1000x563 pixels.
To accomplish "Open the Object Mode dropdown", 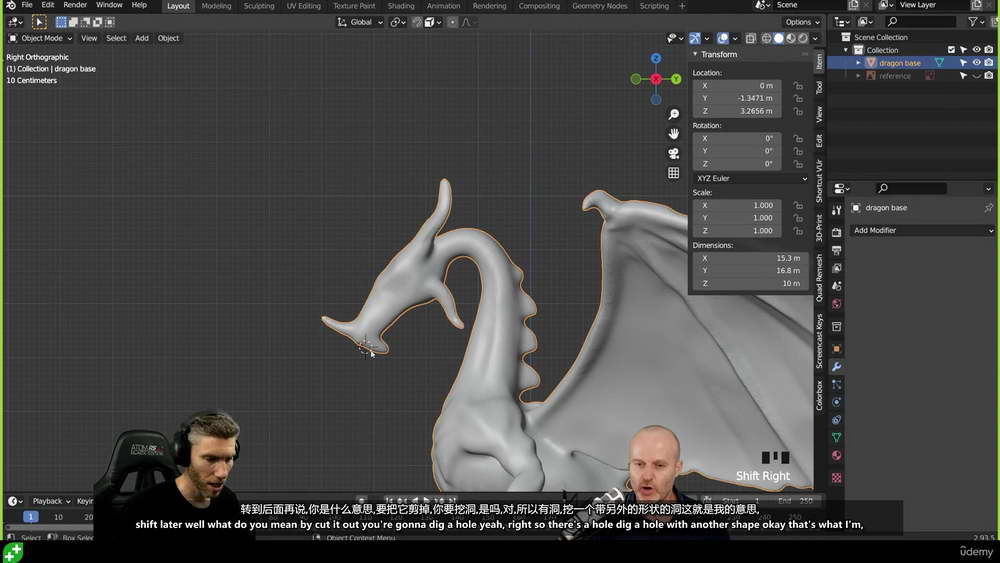I will pyautogui.click(x=41, y=38).
